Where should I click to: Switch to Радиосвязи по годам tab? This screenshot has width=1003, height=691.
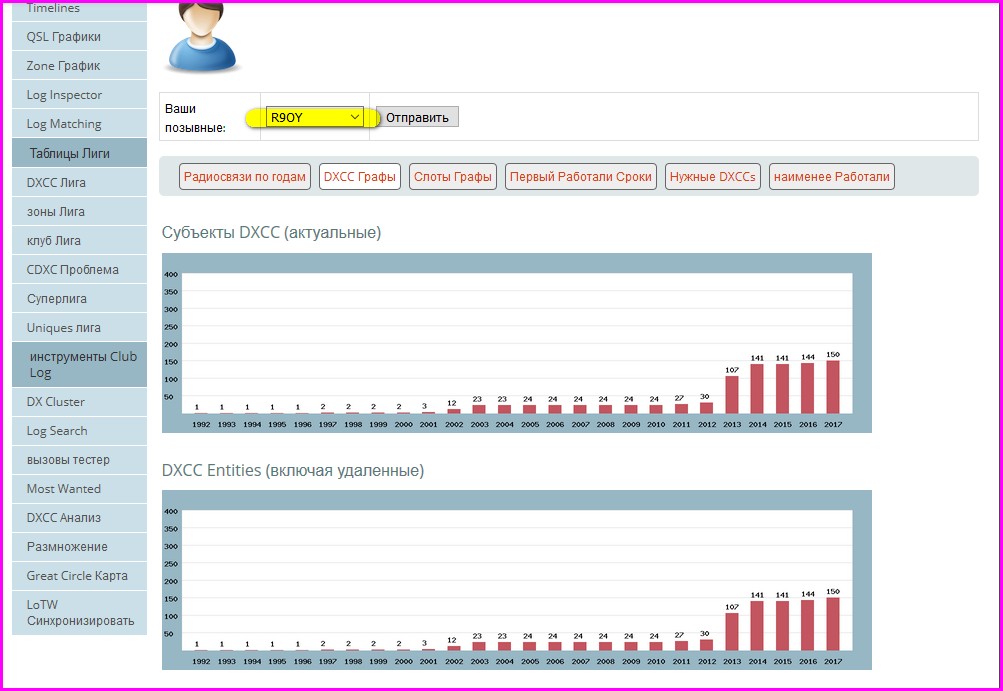(245, 177)
